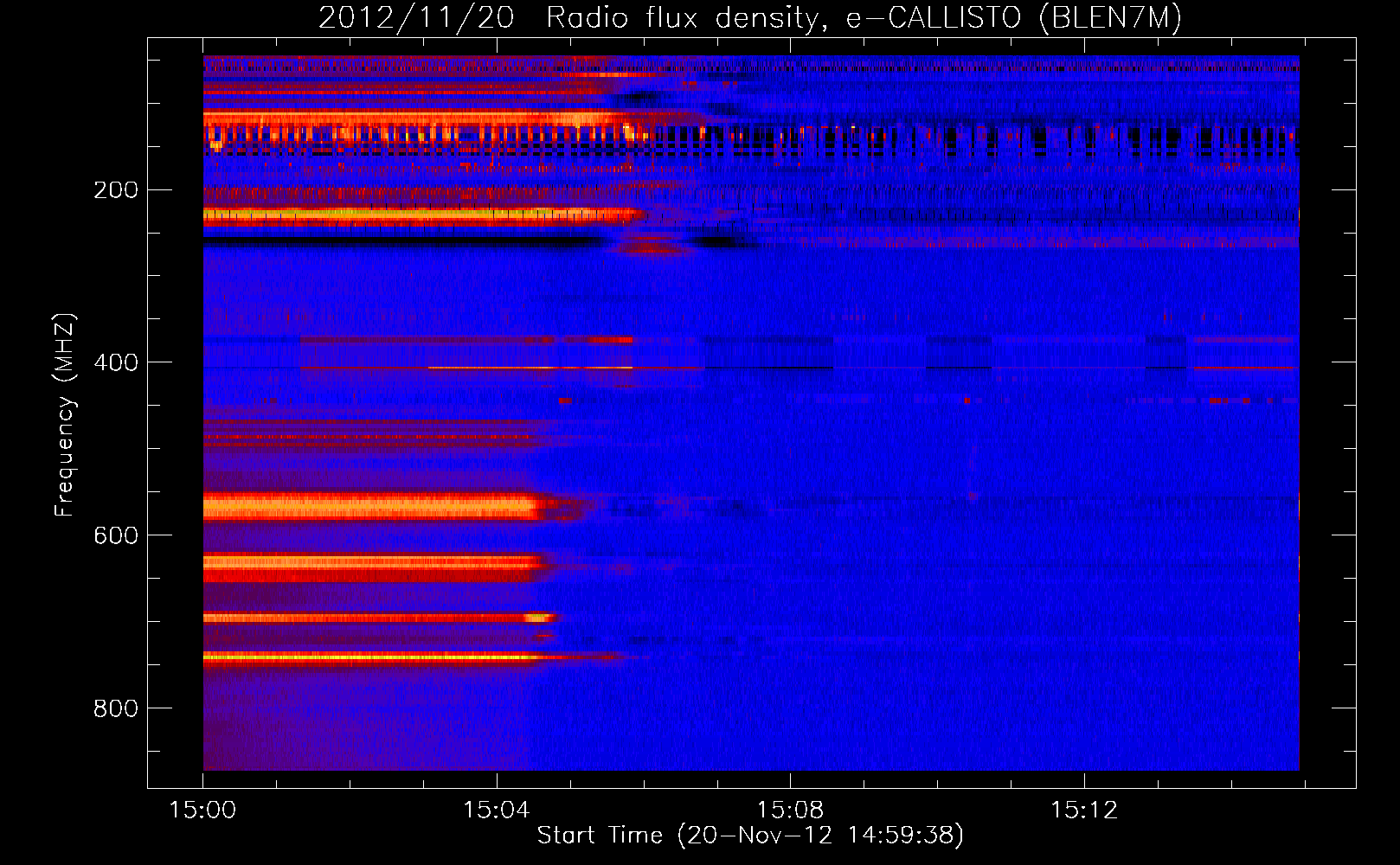Select the 15:12 time tick label

coord(1084,811)
